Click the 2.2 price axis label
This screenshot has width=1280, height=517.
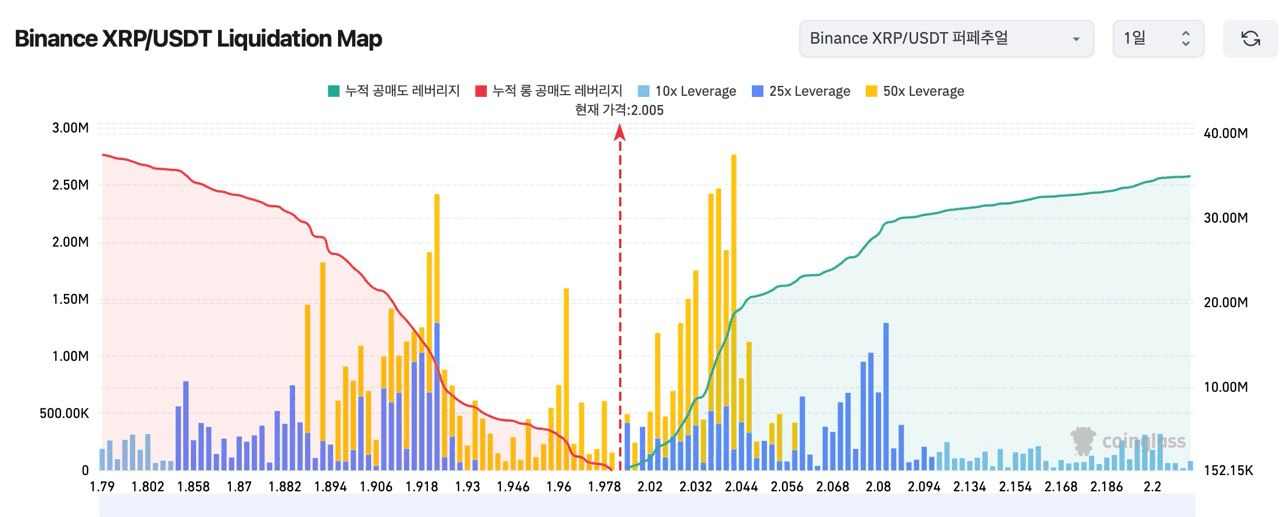pos(1152,487)
